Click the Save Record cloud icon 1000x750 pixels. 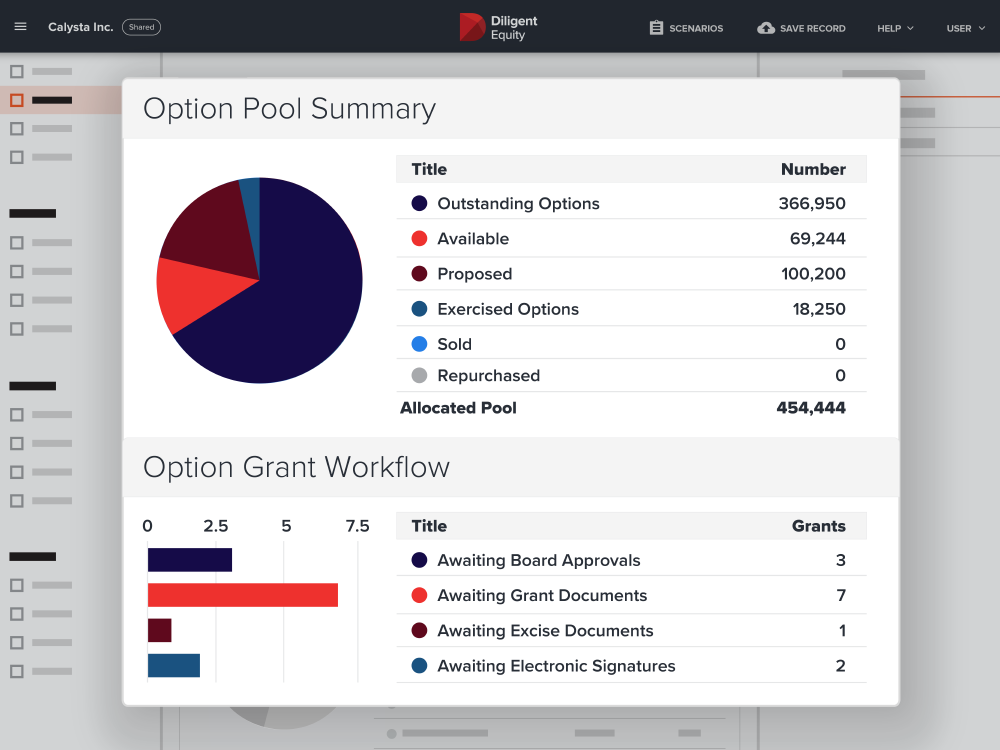(x=766, y=28)
